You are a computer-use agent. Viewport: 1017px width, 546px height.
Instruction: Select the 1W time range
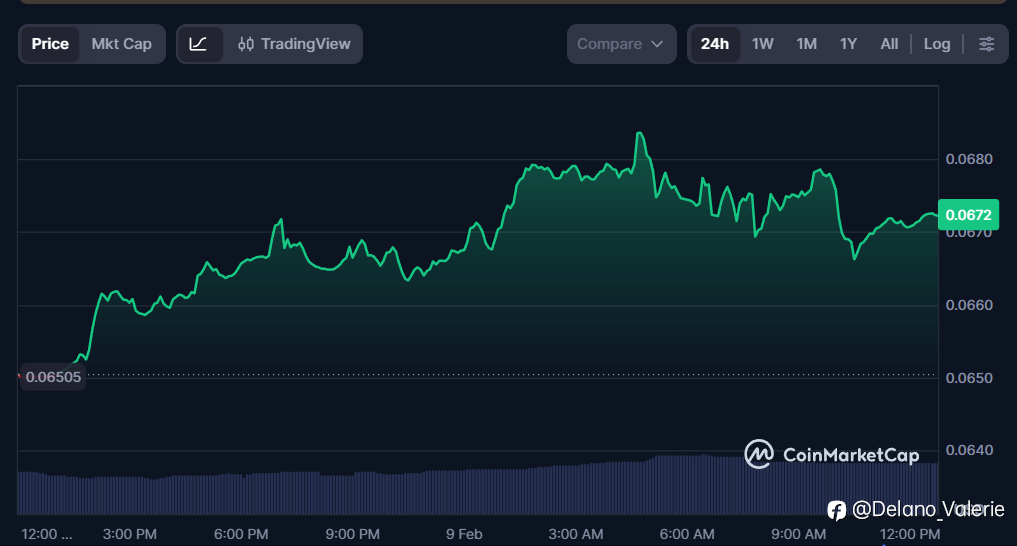763,44
